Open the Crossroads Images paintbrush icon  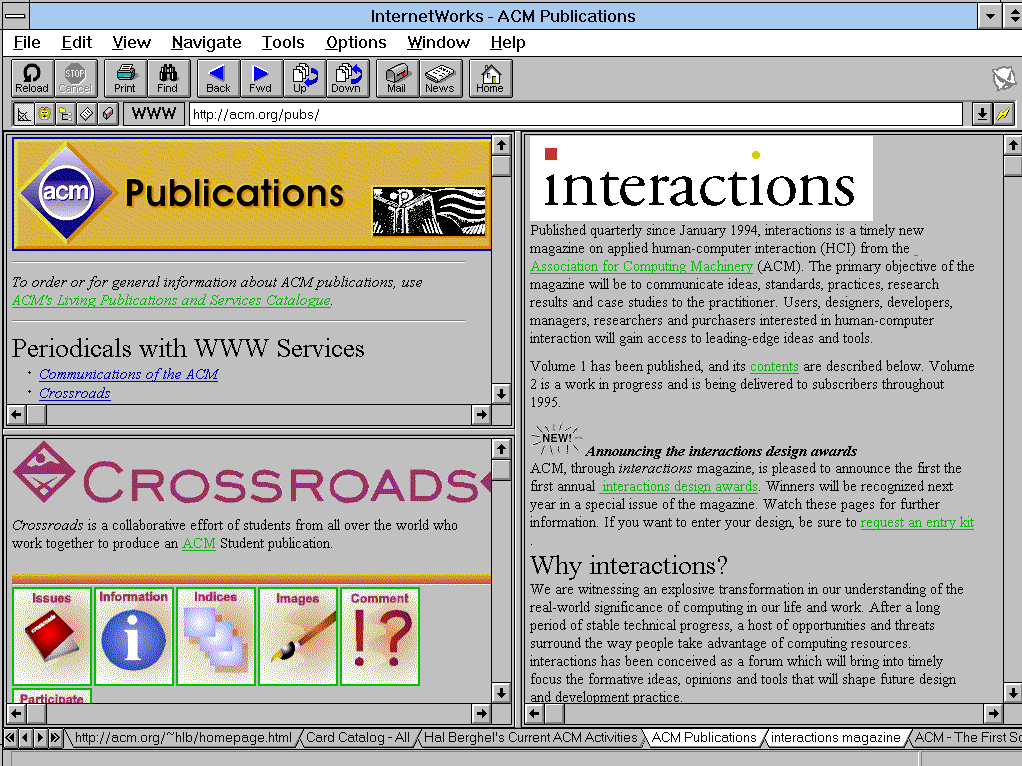click(298, 636)
